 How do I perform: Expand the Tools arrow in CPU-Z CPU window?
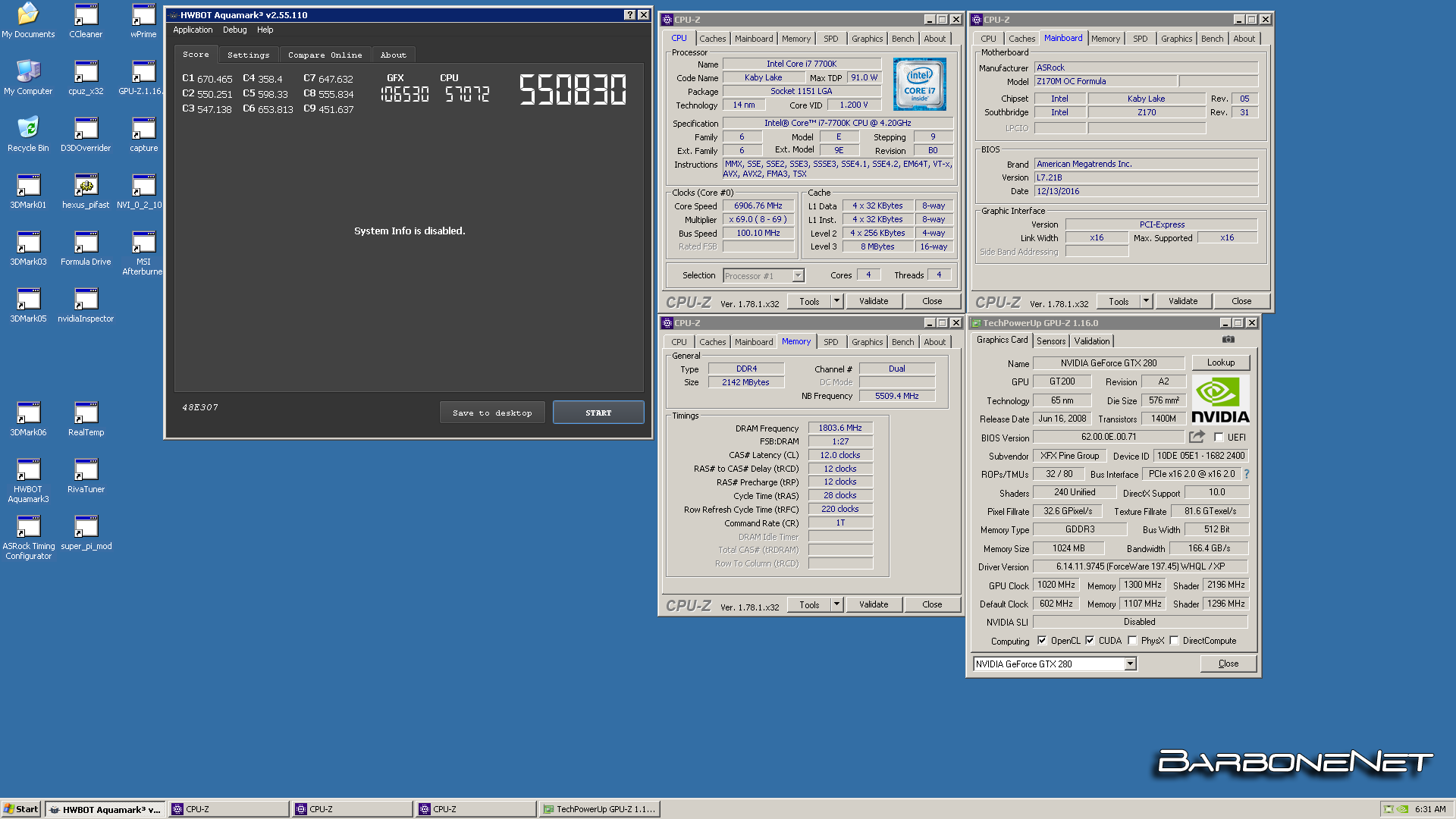[836, 301]
